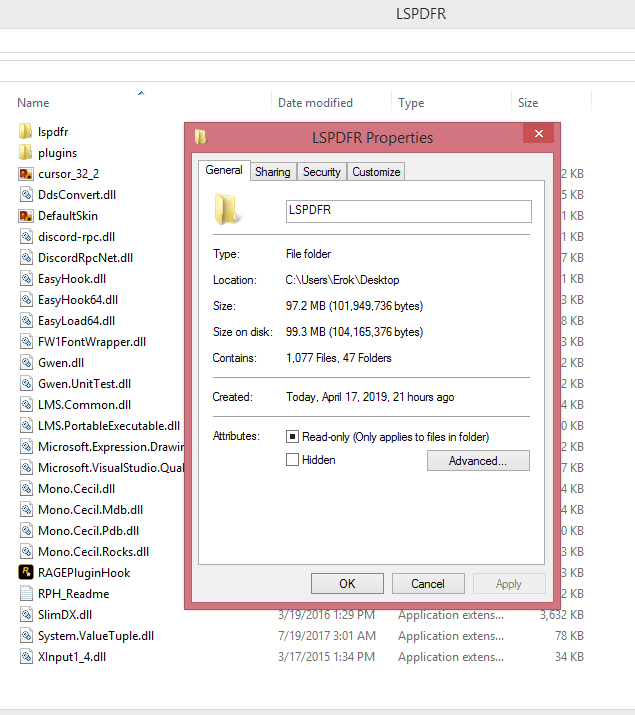Click the EasyLoad64.dll file icon
The height and width of the screenshot is (715, 635).
(x=26, y=321)
